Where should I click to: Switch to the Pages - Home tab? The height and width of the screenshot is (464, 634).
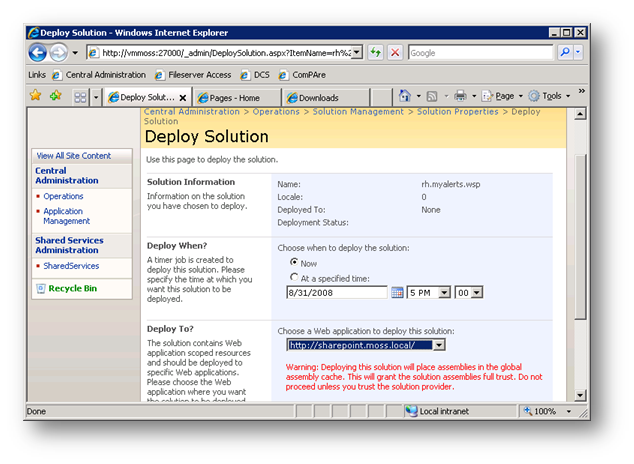pyautogui.click(x=237, y=98)
